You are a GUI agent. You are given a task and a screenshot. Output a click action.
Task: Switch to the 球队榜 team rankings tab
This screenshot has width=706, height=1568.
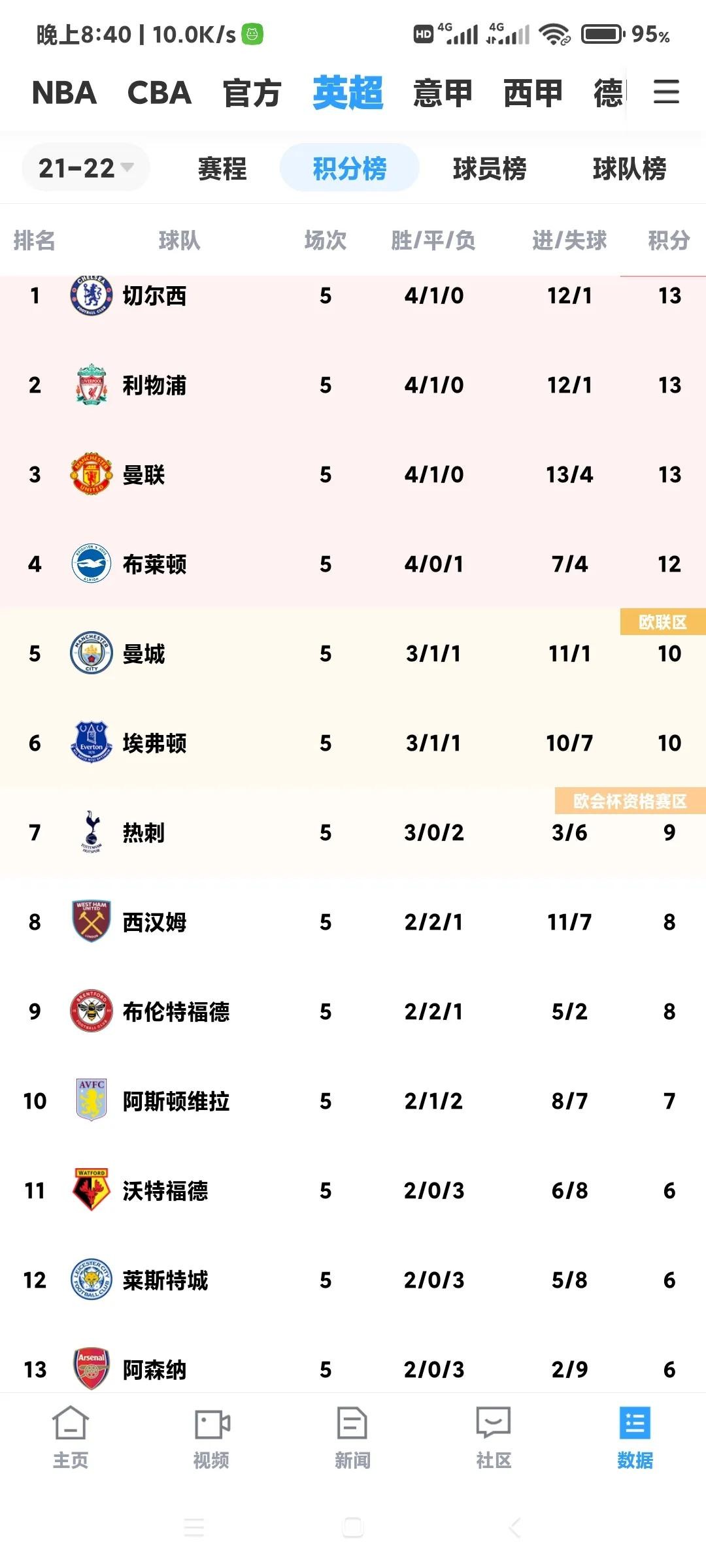click(630, 169)
